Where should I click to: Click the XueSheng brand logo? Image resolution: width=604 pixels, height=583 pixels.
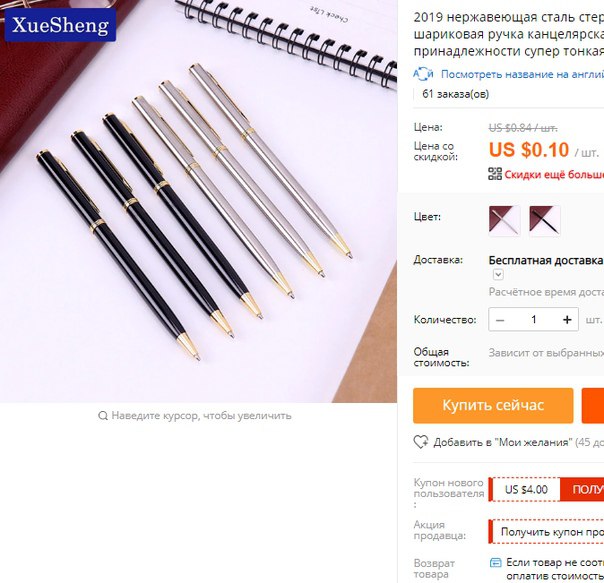tap(60, 25)
